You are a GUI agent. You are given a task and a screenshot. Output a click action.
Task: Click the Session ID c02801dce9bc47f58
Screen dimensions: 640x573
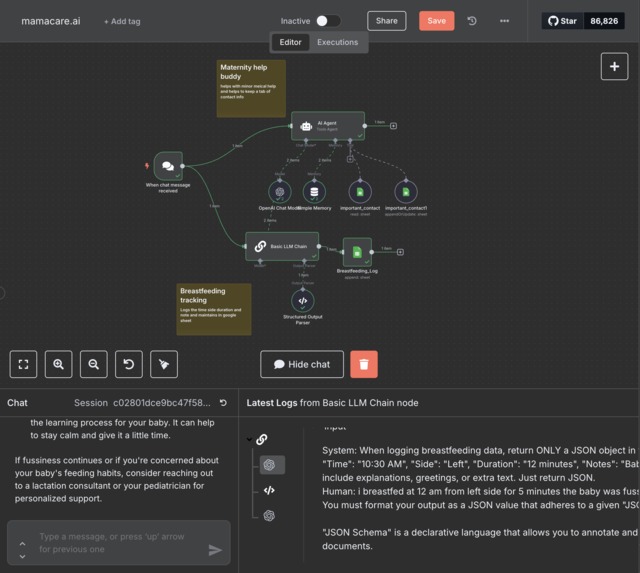[162, 403]
